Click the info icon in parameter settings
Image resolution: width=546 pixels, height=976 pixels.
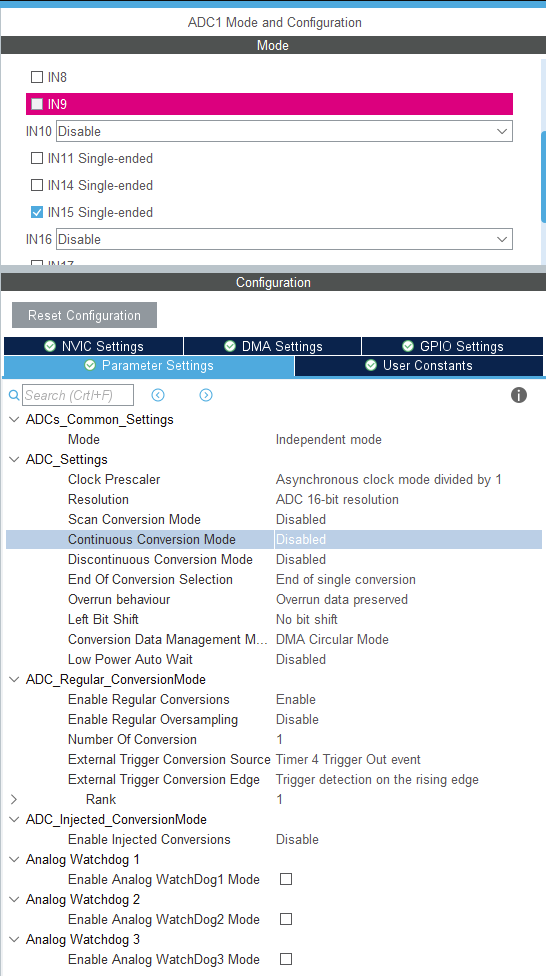pos(519,395)
